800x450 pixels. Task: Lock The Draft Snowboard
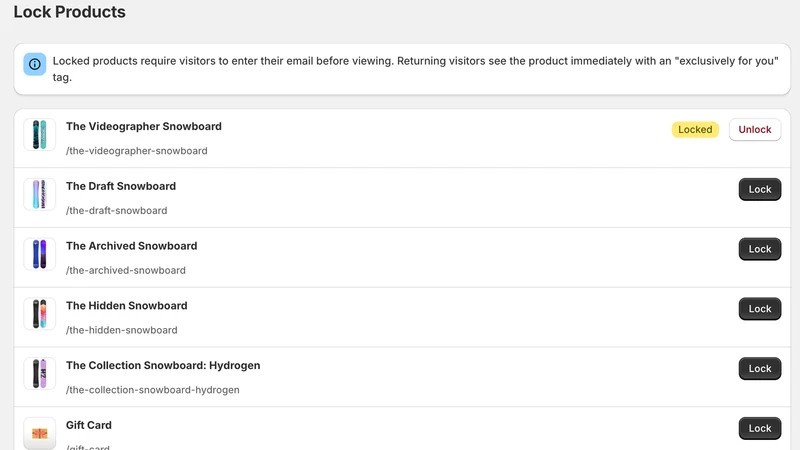[760, 189]
